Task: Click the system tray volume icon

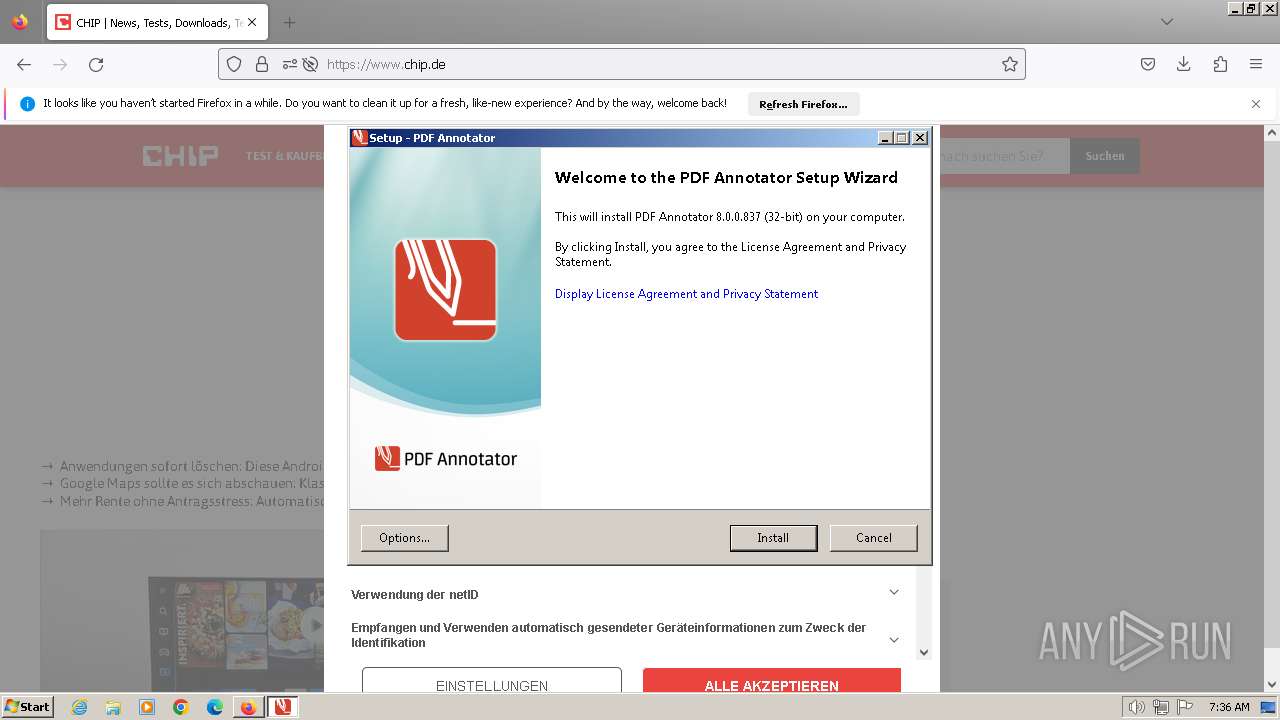Action: 1136,707
